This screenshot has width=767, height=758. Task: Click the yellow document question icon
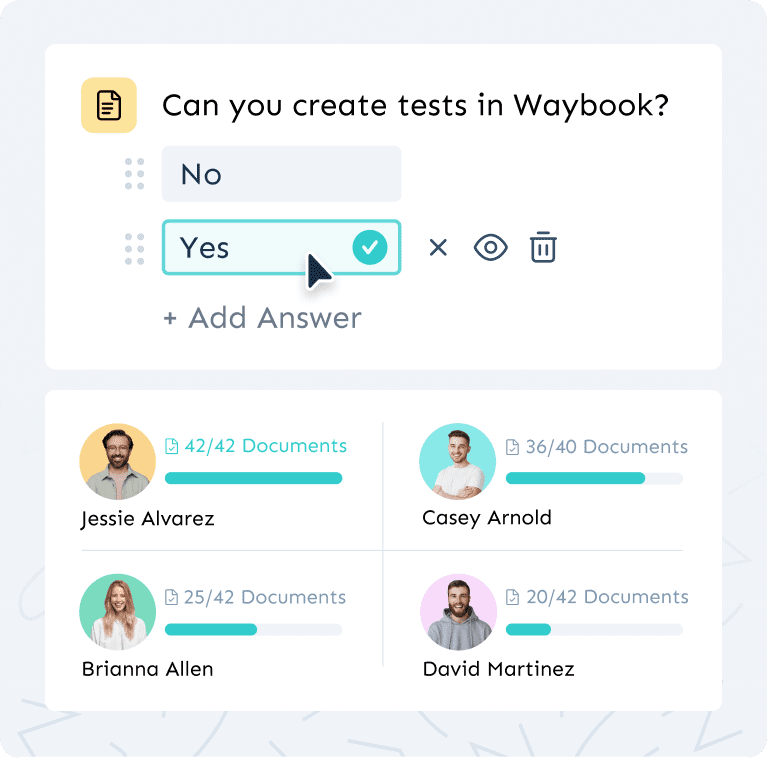[108, 105]
